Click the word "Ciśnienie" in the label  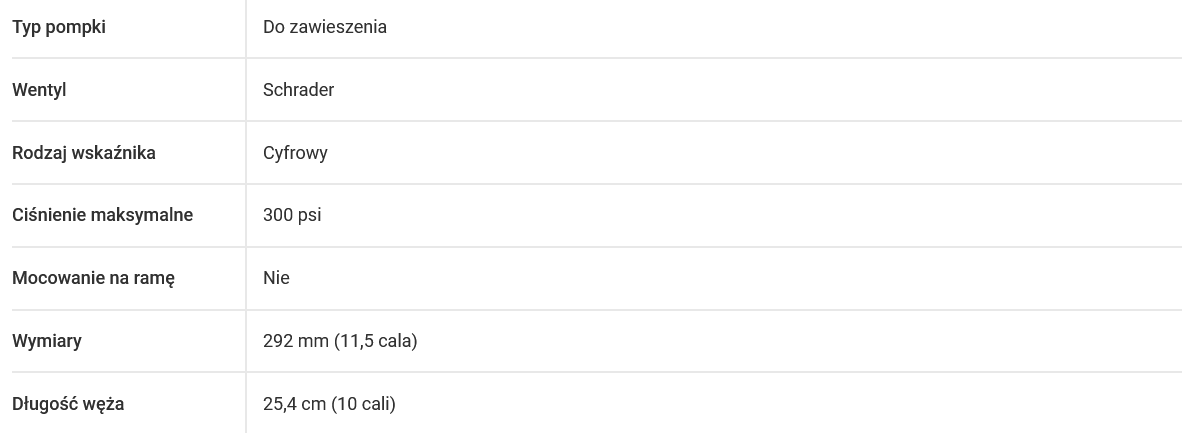coord(49,215)
